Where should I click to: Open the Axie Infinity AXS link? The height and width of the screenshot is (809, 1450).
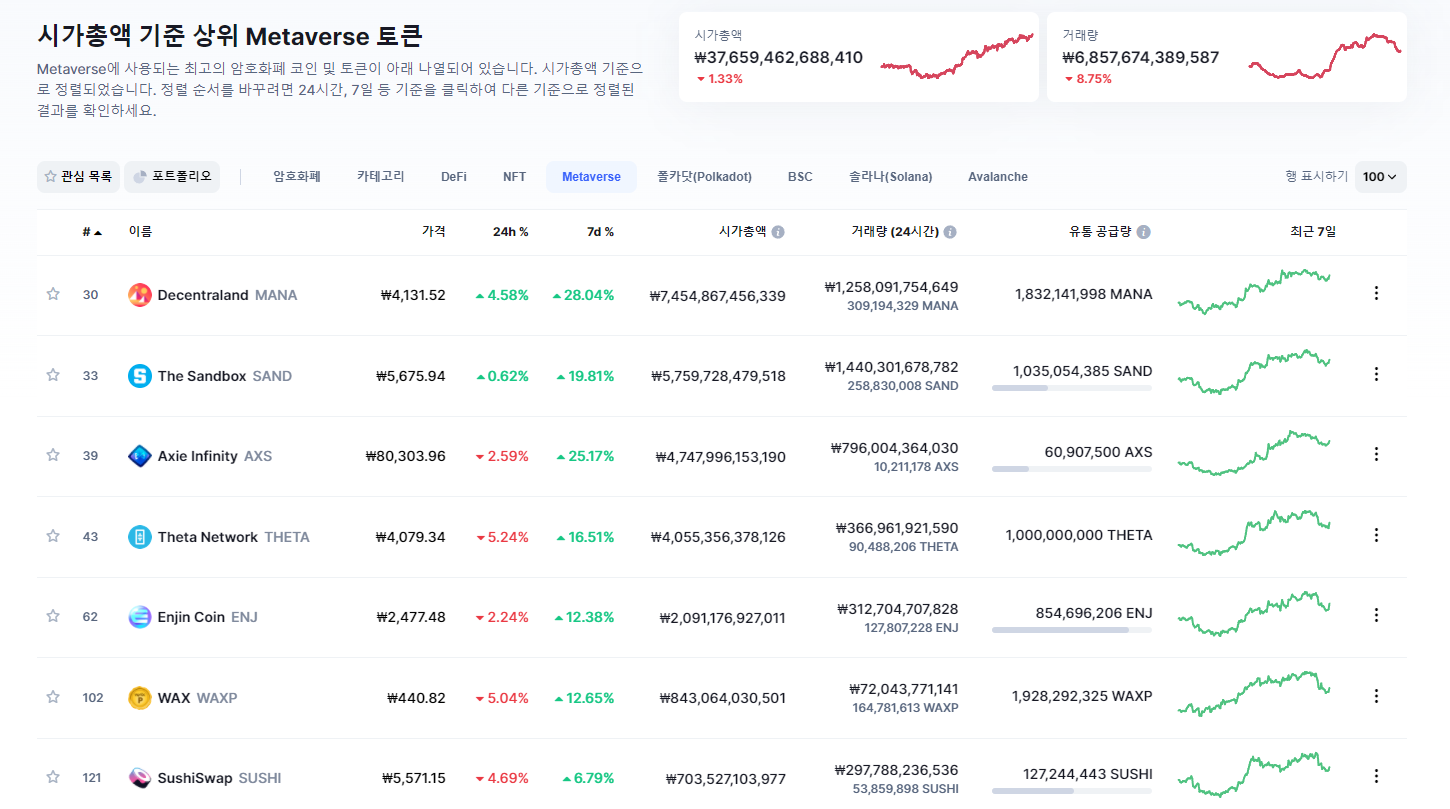(x=215, y=456)
